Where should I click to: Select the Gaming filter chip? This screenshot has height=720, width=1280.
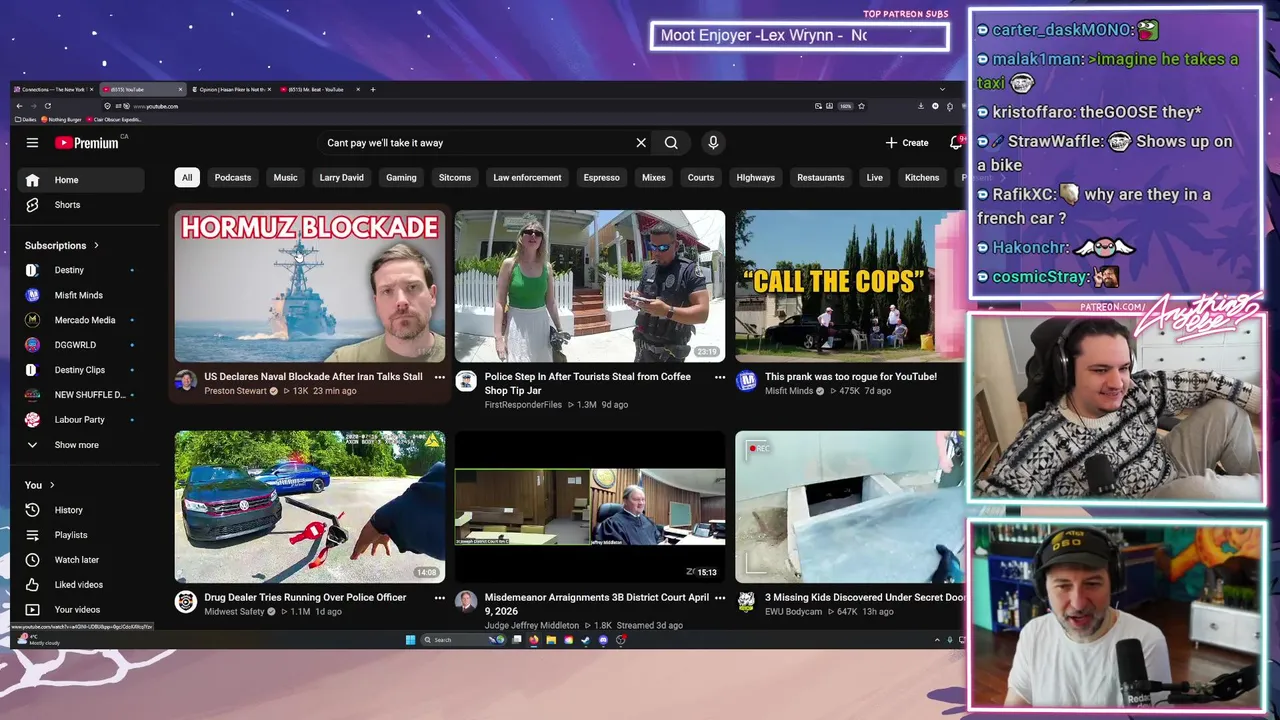pos(401,177)
